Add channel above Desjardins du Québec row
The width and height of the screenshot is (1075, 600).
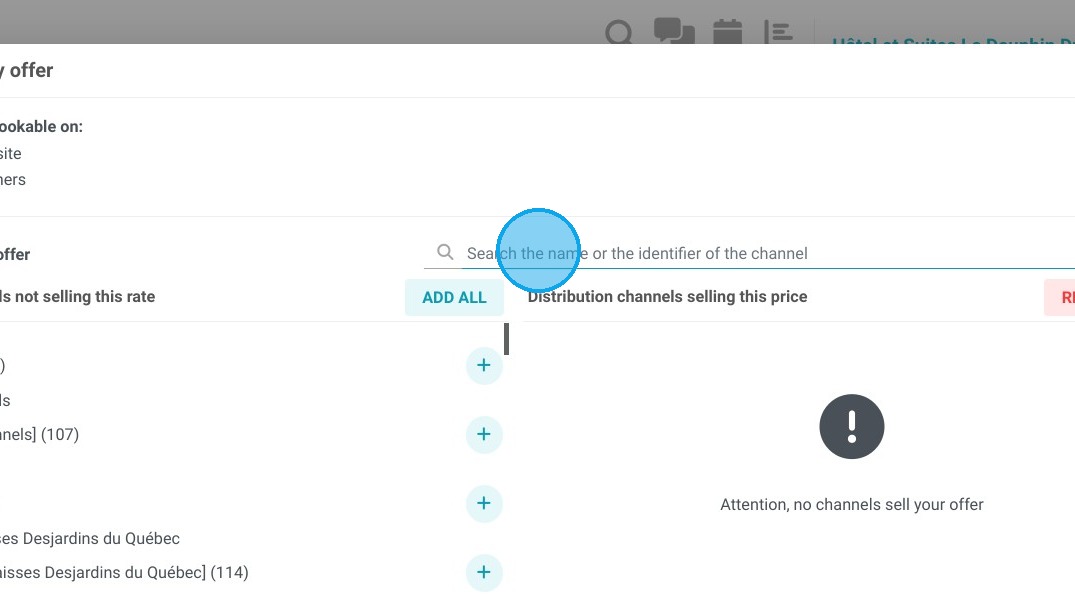coord(484,503)
